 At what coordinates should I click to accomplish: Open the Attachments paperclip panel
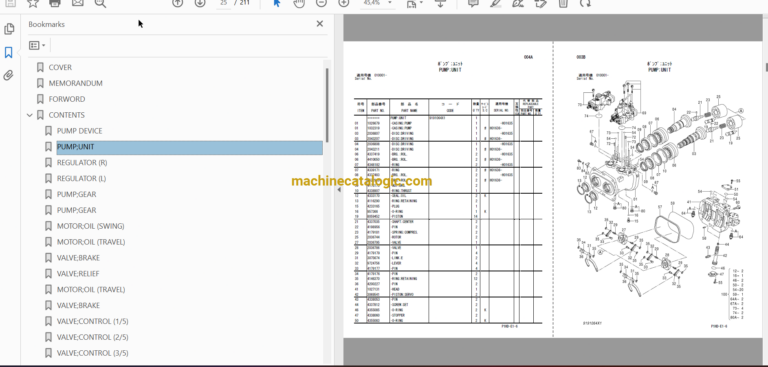click(x=8, y=75)
